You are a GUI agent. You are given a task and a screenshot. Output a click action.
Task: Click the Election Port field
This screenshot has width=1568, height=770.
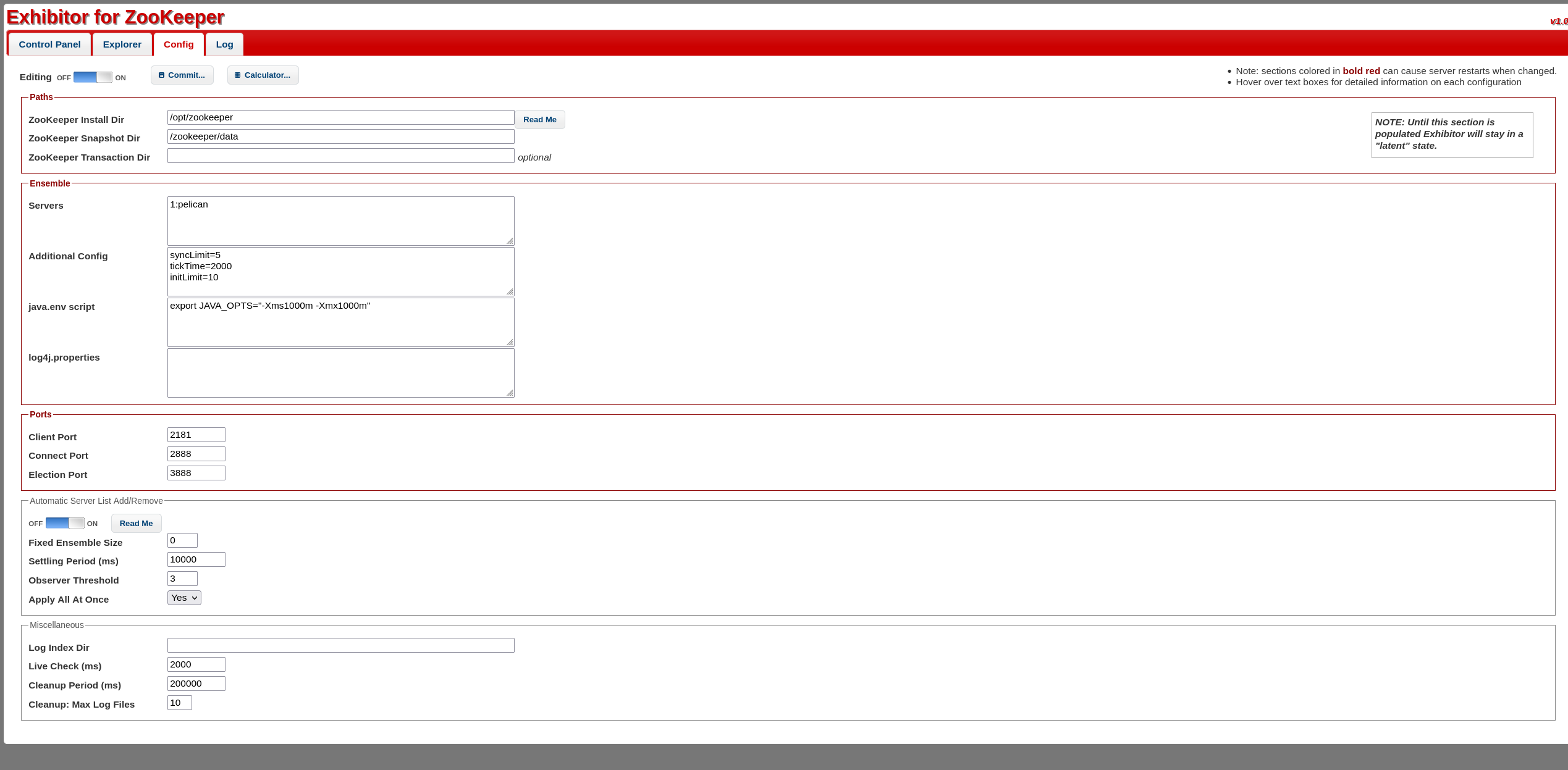pyautogui.click(x=196, y=473)
